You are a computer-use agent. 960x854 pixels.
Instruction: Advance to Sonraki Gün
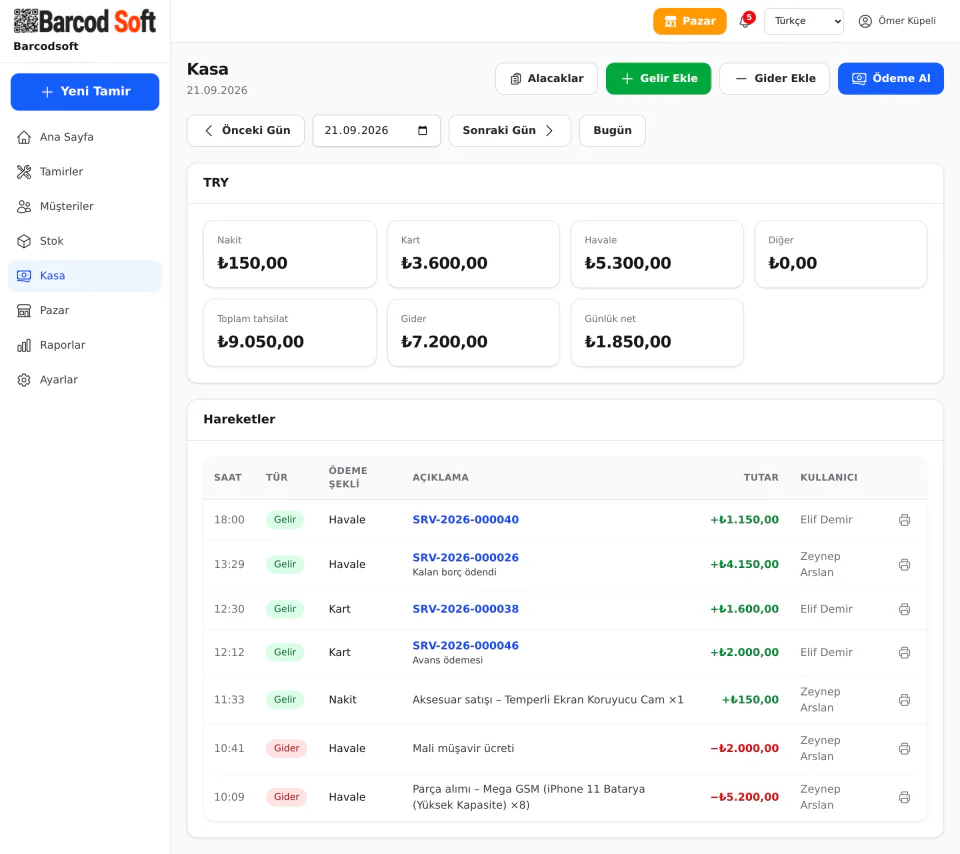pyautogui.click(x=509, y=130)
